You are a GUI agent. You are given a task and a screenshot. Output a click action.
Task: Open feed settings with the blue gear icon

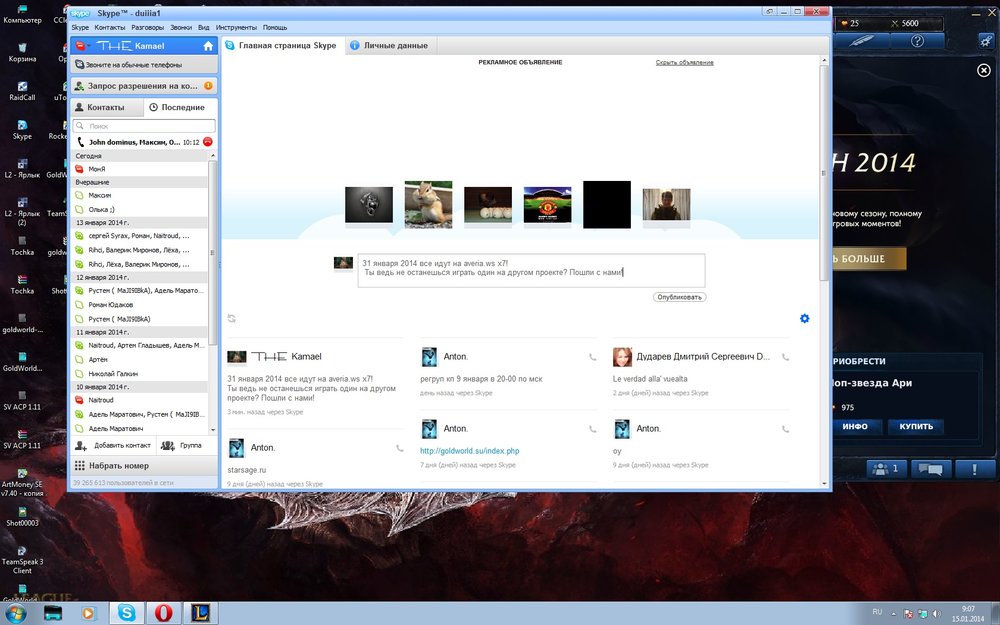[x=804, y=319]
